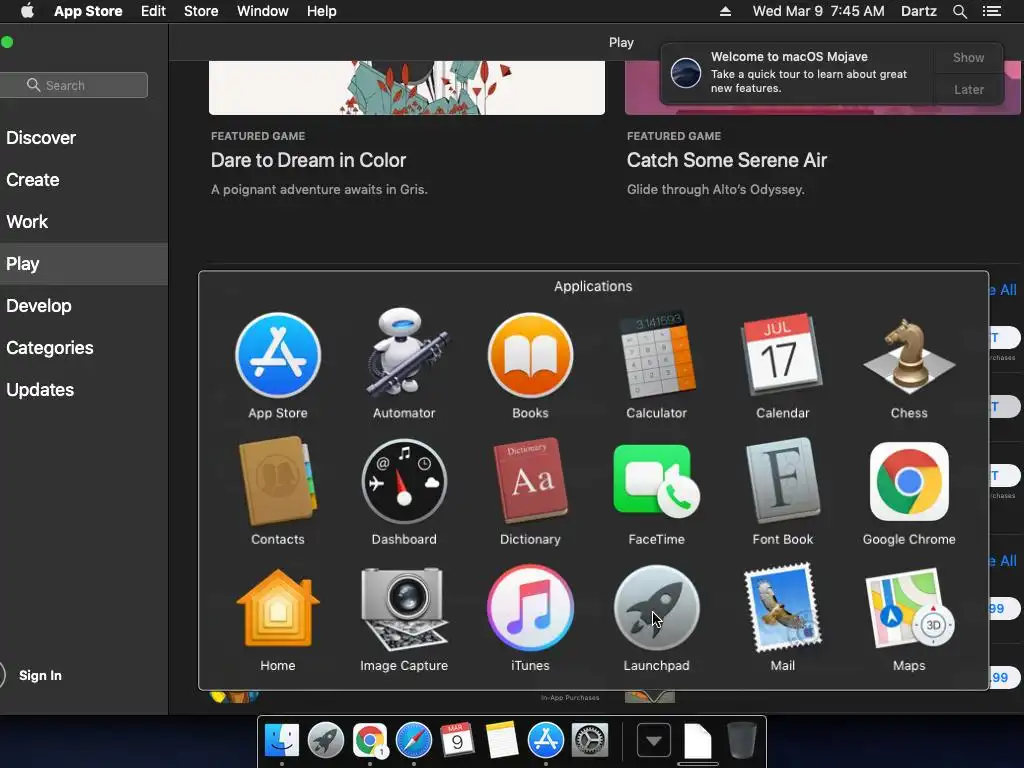Open App Store in the Applications stack
1024x768 pixels.
(x=278, y=355)
